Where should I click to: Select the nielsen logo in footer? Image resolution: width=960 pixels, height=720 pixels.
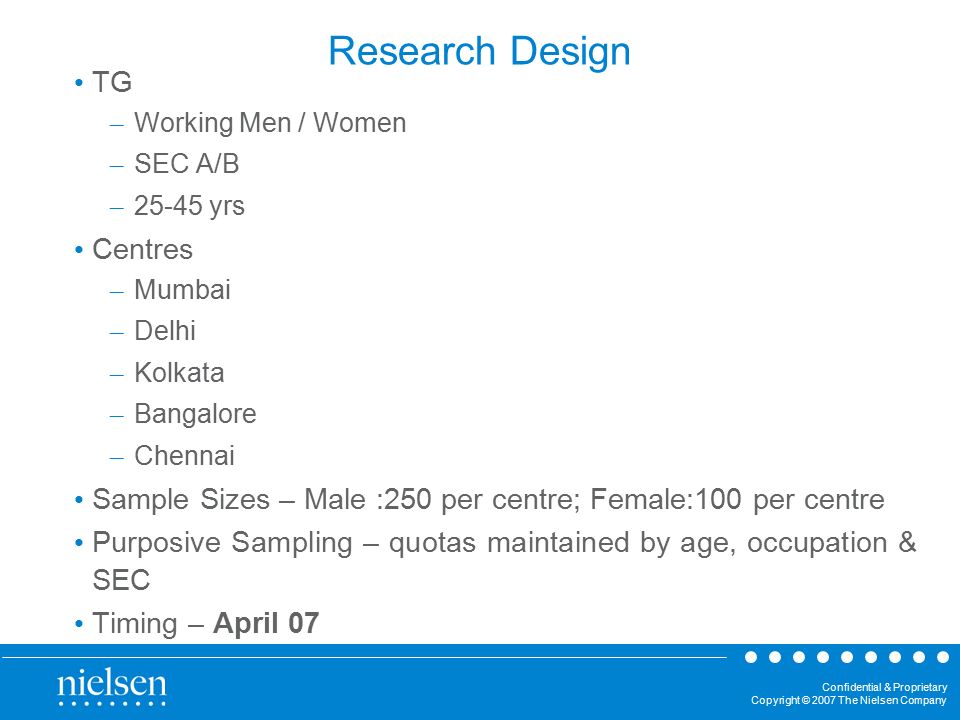pos(111,687)
